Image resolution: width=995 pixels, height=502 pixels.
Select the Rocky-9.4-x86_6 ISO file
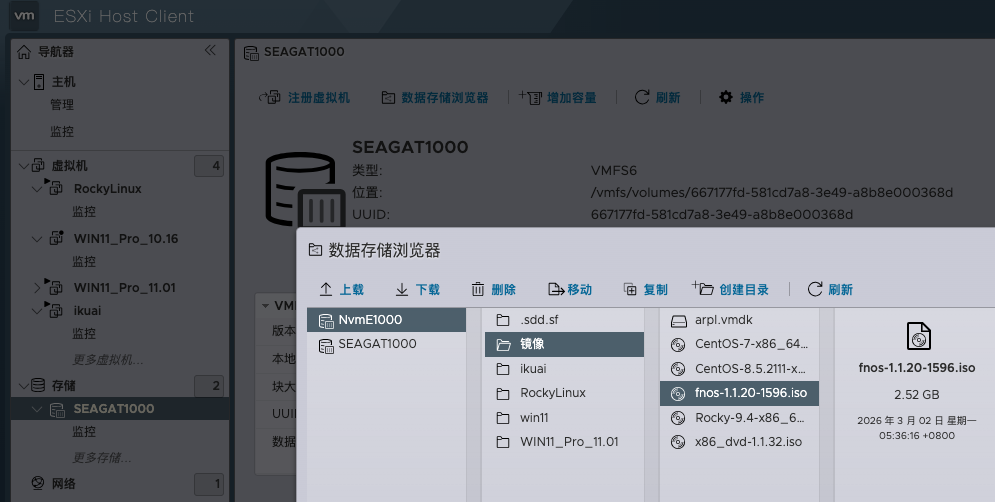click(x=739, y=418)
